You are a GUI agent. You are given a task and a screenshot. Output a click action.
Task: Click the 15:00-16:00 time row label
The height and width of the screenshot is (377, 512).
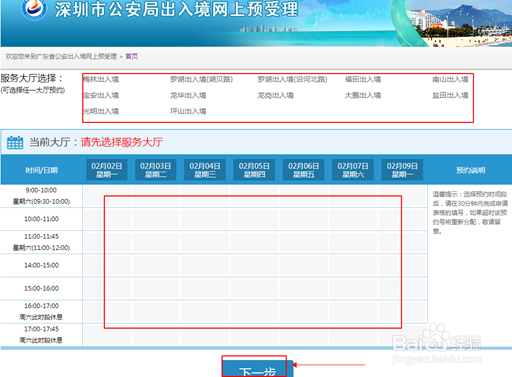pyautogui.click(x=41, y=288)
